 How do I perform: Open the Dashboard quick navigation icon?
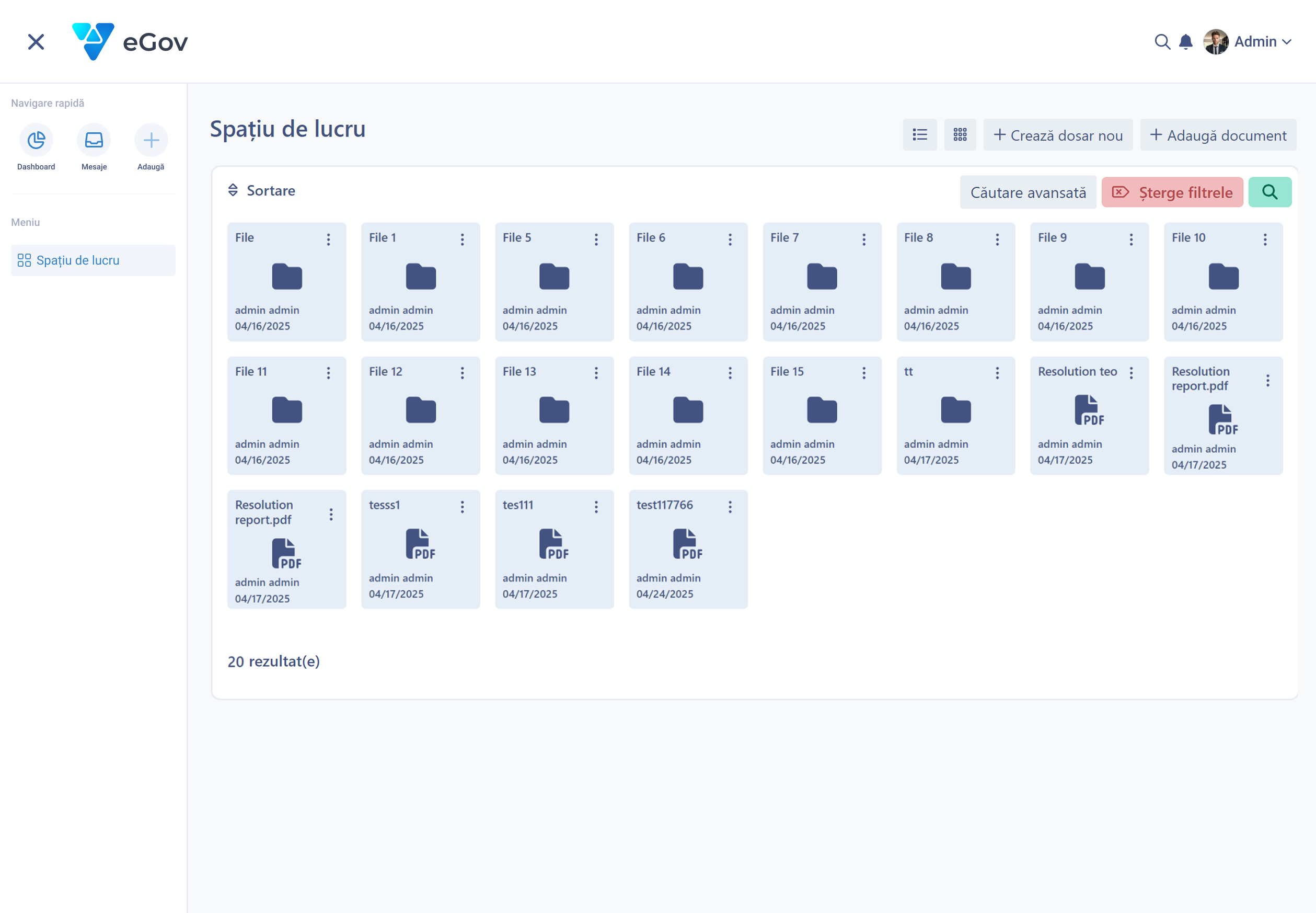click(x=36, y=140)
